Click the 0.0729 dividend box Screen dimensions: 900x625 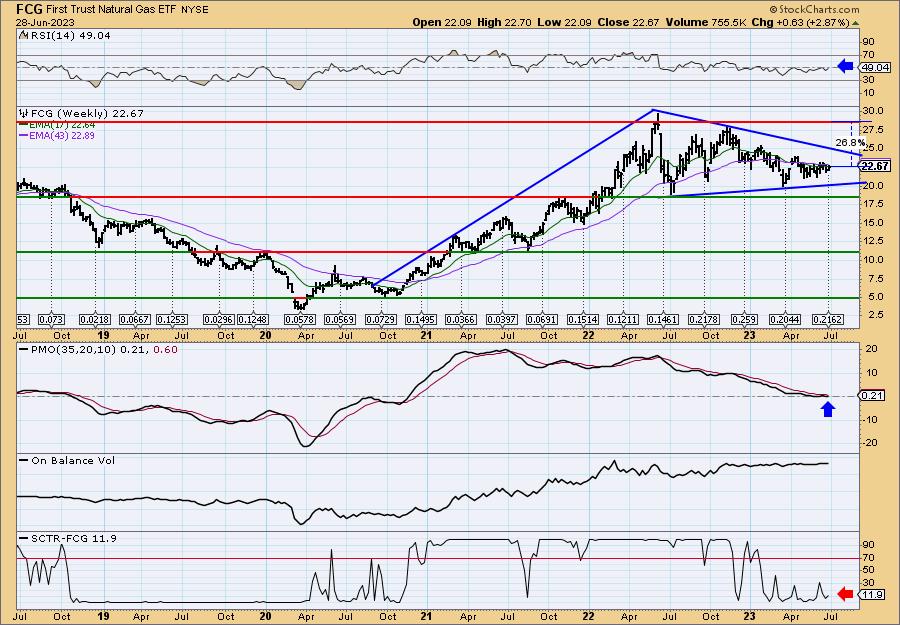click(381, 319)
